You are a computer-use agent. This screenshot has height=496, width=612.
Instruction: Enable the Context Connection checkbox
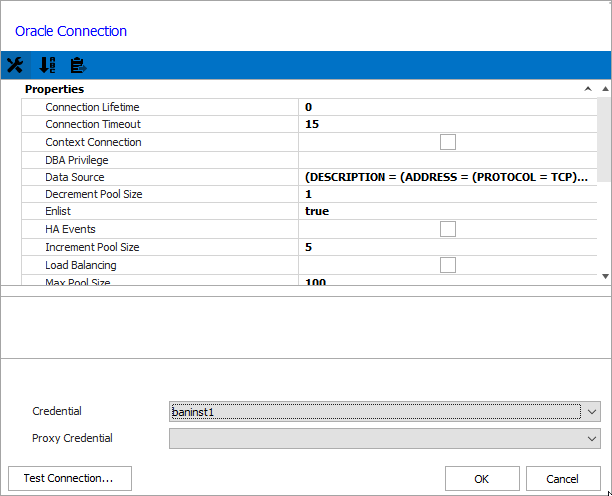[448, 142]
